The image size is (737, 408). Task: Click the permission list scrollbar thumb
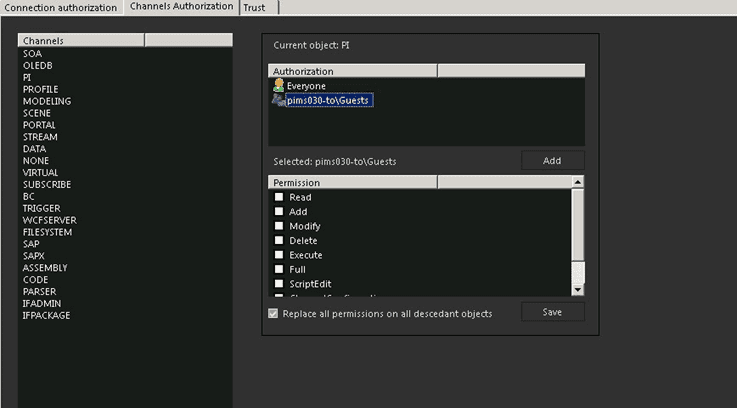coord(578,225)
